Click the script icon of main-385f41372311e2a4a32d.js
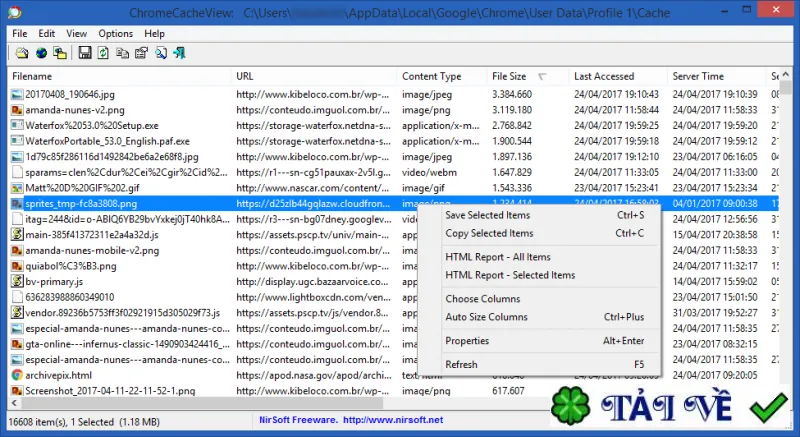Screen dimensions: 800x437 [17, 235]
